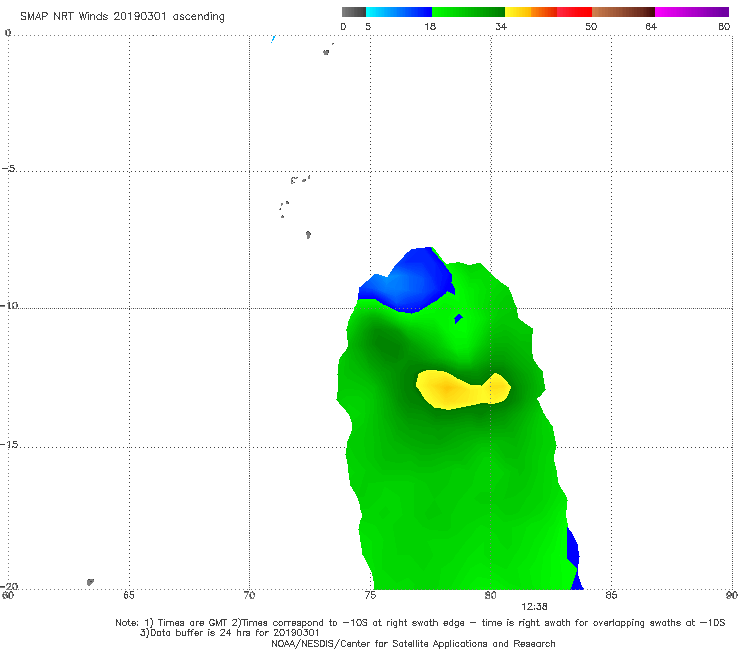
Task: Click the '50' label under the color bar
Action: point(591,27)
